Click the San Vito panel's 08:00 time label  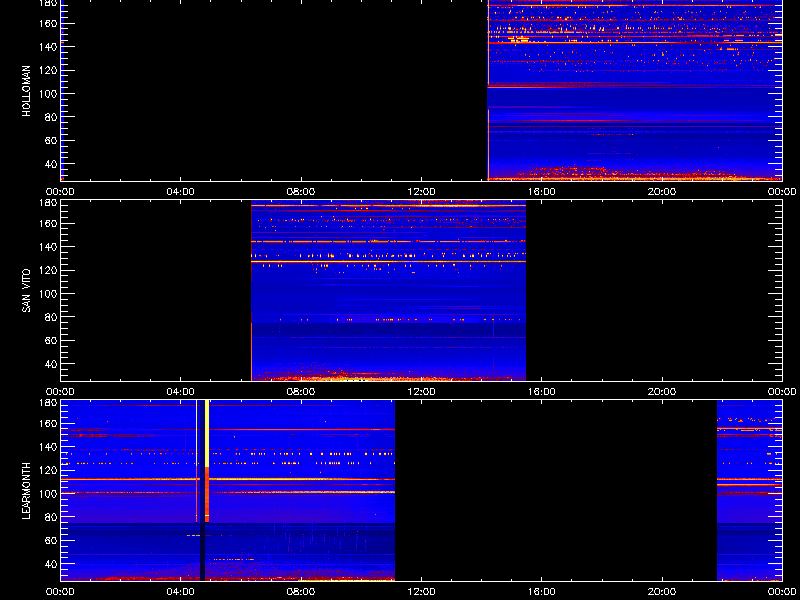pyautogui.click(x=301, y=392)
